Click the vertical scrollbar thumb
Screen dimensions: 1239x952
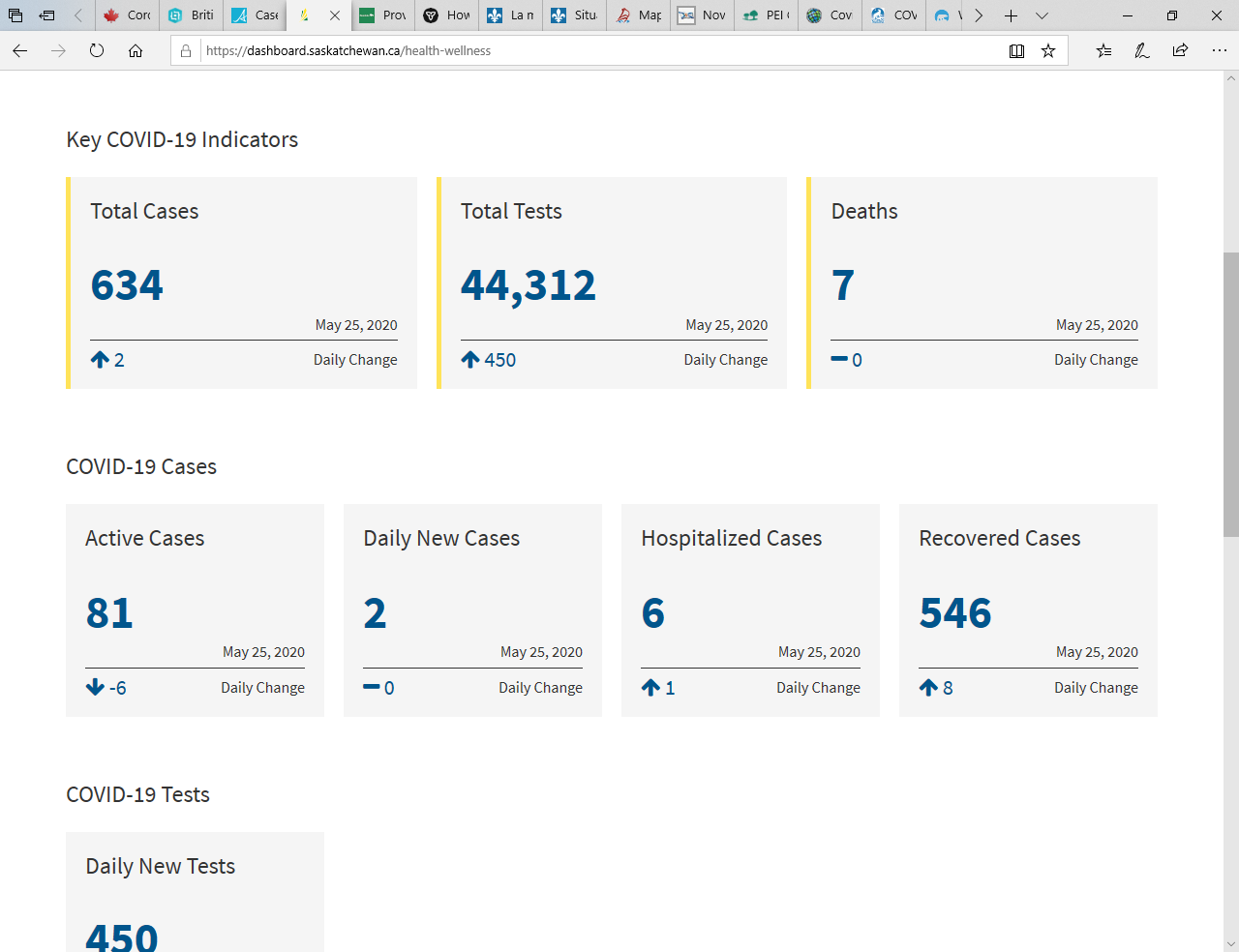[1230, 394]
